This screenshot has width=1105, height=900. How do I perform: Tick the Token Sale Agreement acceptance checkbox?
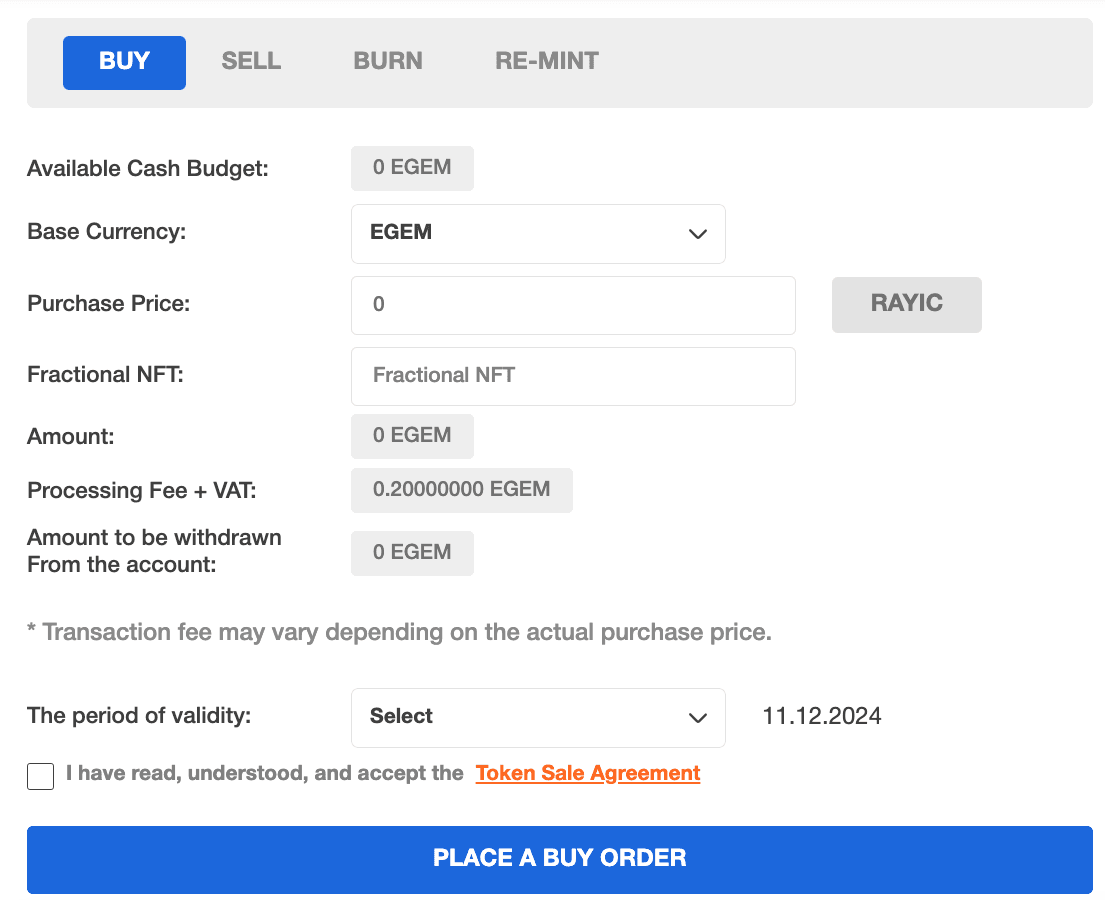tap(41, 776)
